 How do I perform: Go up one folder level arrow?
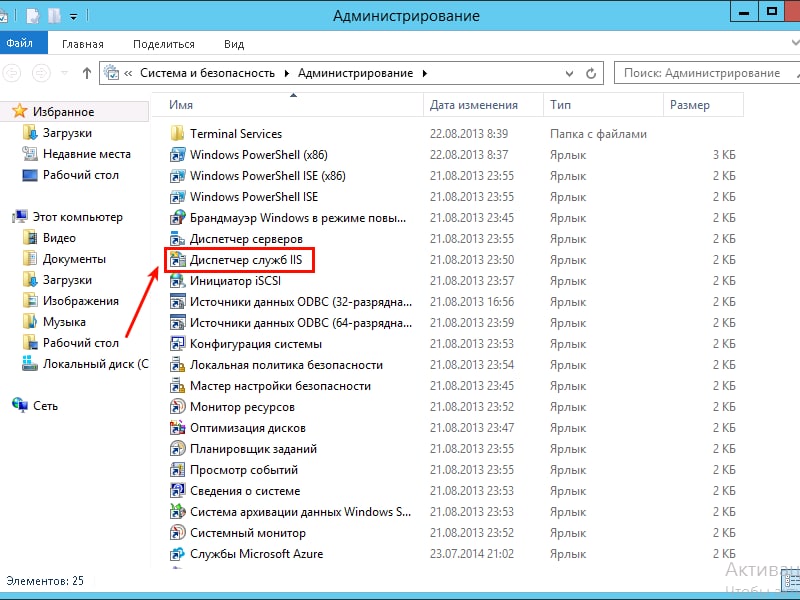[87, 73]
